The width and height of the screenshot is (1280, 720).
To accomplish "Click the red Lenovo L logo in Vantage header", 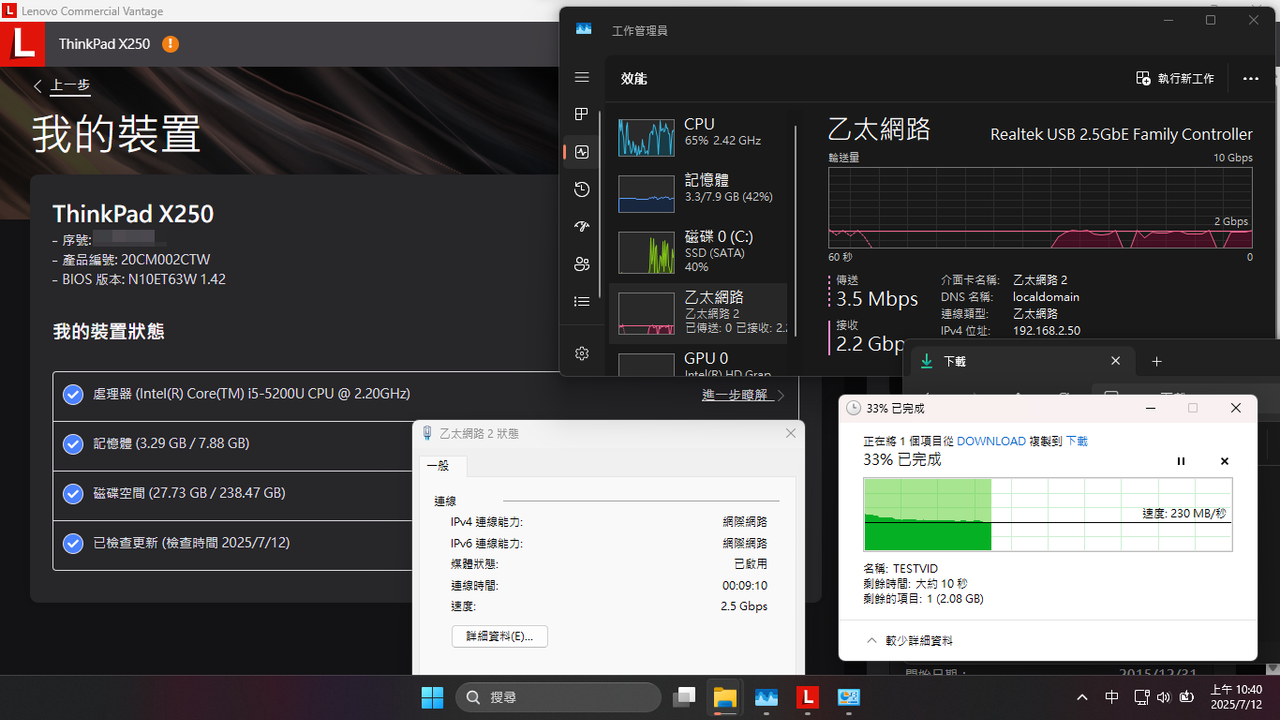I will pyautogui.click(x=23, y=44).
